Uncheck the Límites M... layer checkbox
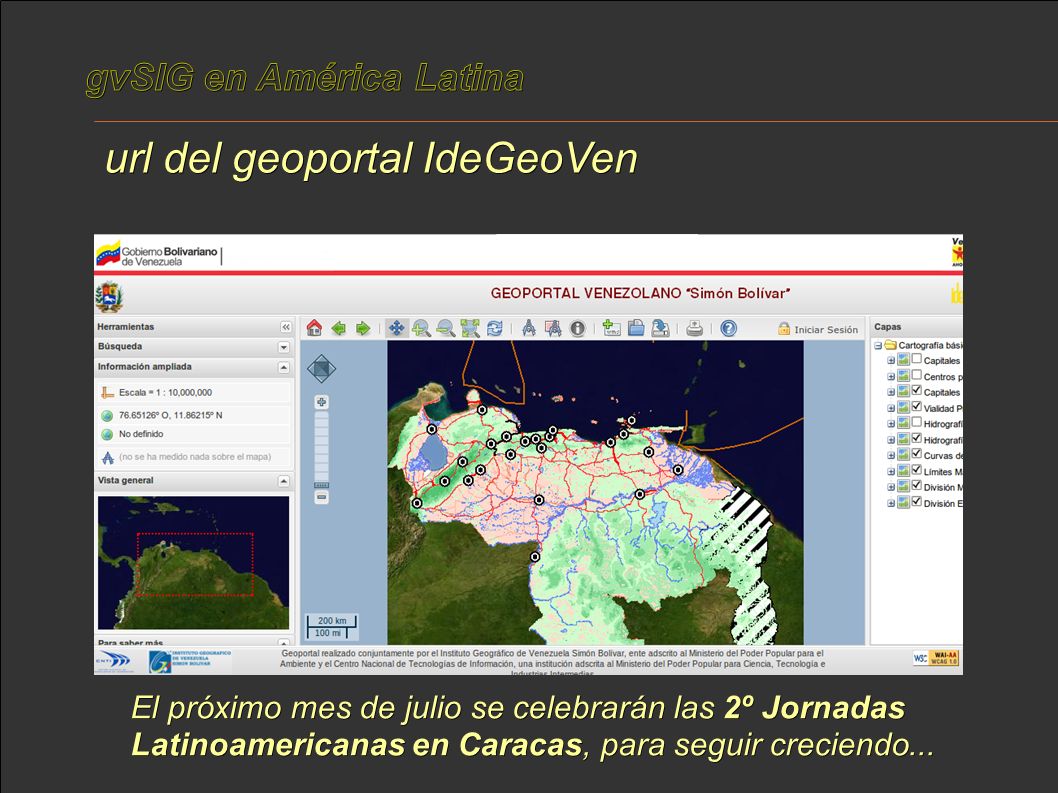 pos(916,470)
